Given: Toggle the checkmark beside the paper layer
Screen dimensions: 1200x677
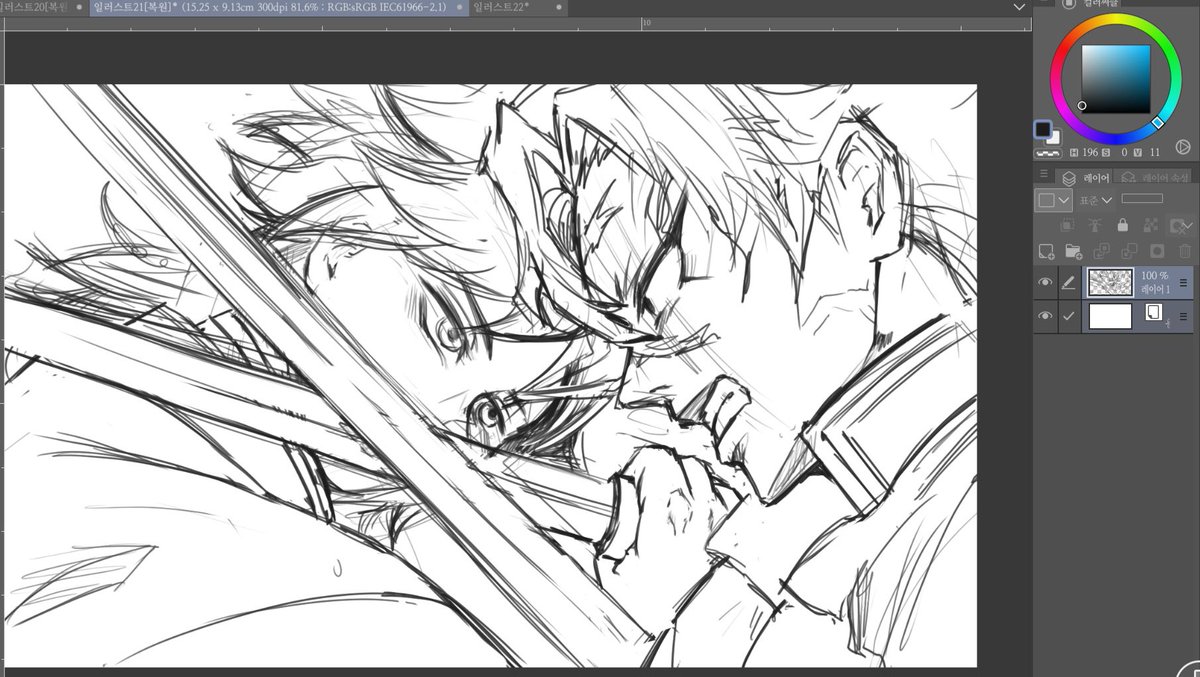Looking at the screenshot, I should coord(1069,316).
